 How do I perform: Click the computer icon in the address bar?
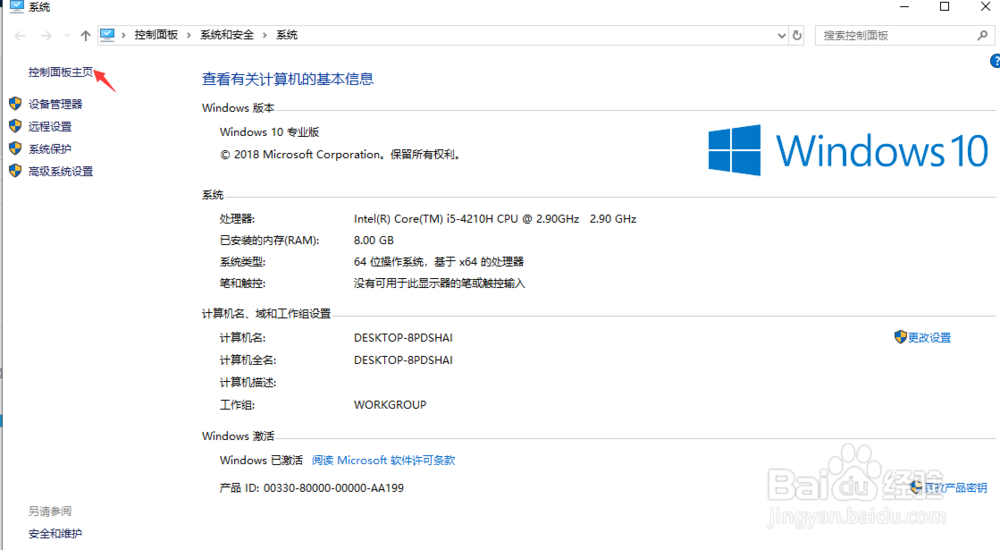click(x=107, y=35)
